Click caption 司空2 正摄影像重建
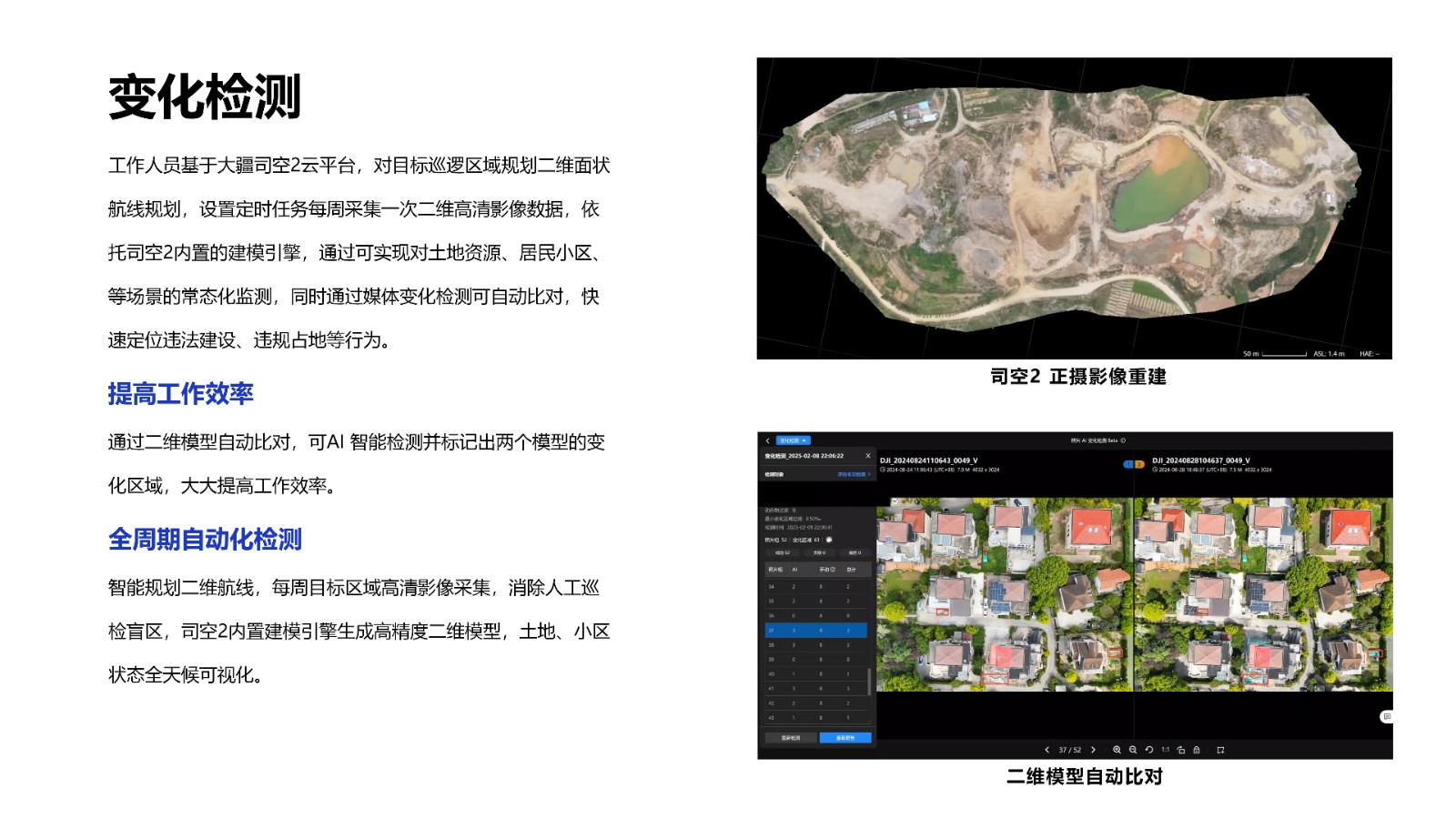Image resolution: width=1456 pixels, height=819 pixels. pos(1078,377)
